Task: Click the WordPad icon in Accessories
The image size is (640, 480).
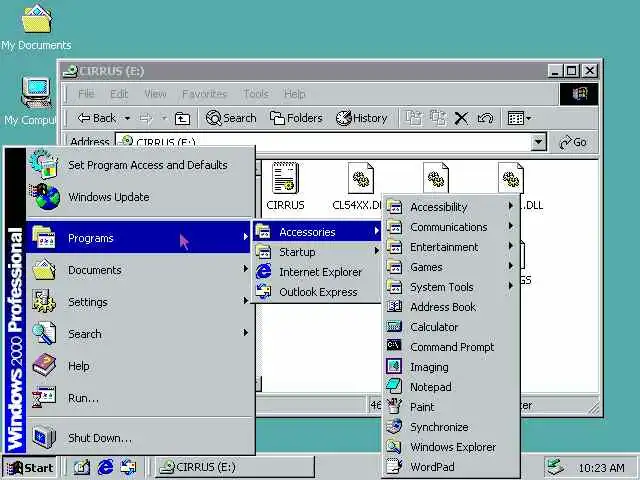Action: [394, 466]
